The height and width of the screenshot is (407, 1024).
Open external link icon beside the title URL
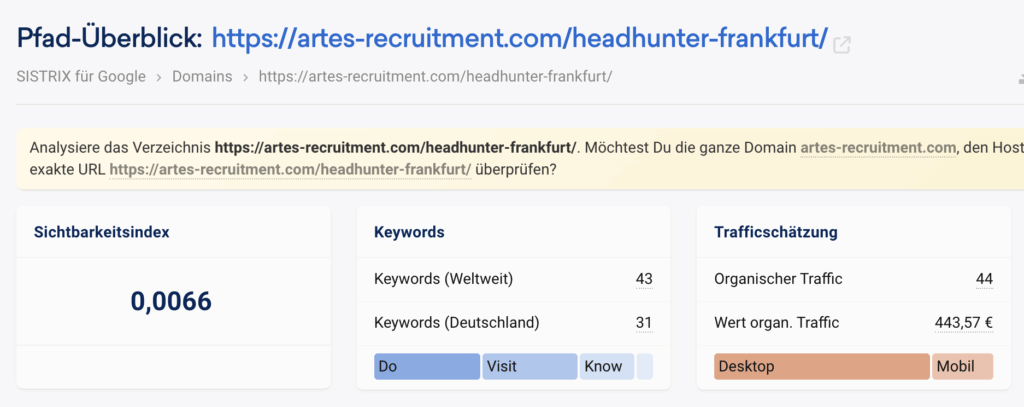click(842, 44)
